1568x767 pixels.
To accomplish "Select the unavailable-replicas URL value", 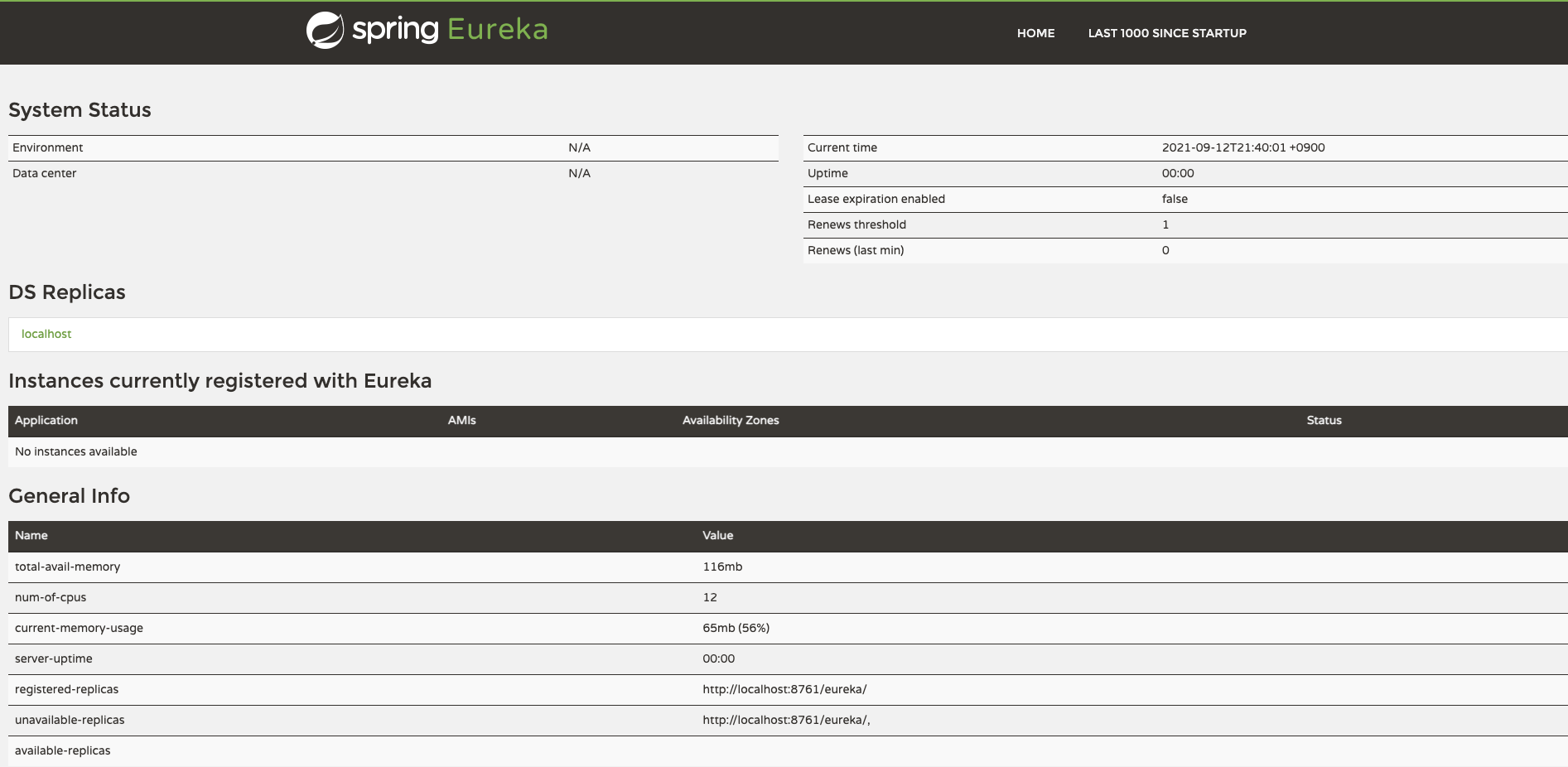I will point(786,720).
